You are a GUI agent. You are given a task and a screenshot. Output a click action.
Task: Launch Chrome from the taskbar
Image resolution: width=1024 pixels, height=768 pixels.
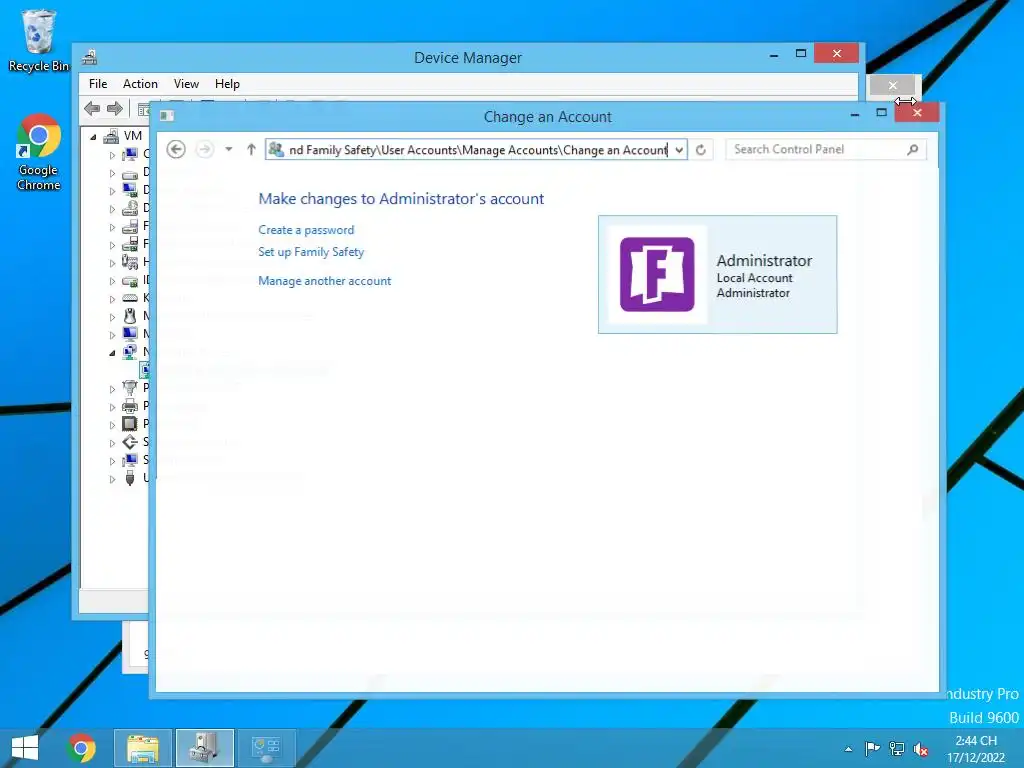pos(82,748)
